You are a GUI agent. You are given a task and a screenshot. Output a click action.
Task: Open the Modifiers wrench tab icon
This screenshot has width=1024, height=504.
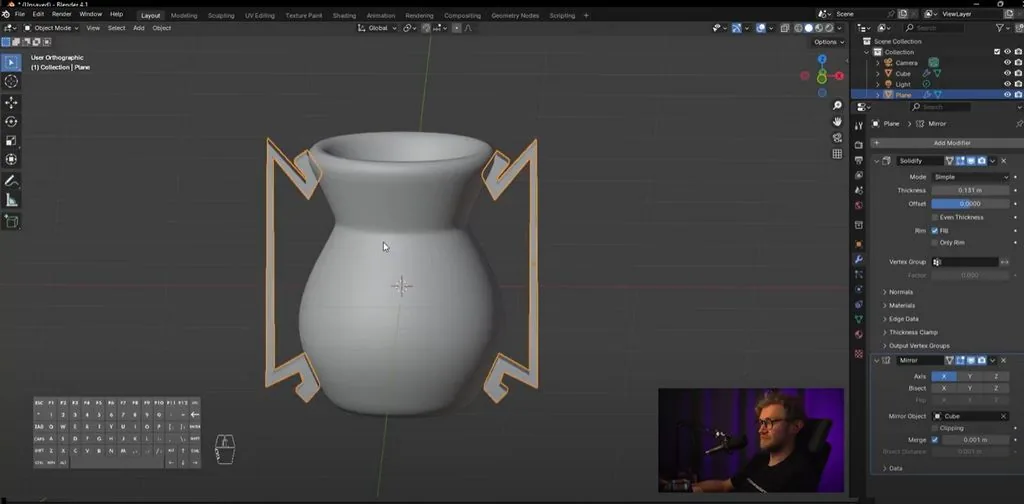(x=859, y=260)
